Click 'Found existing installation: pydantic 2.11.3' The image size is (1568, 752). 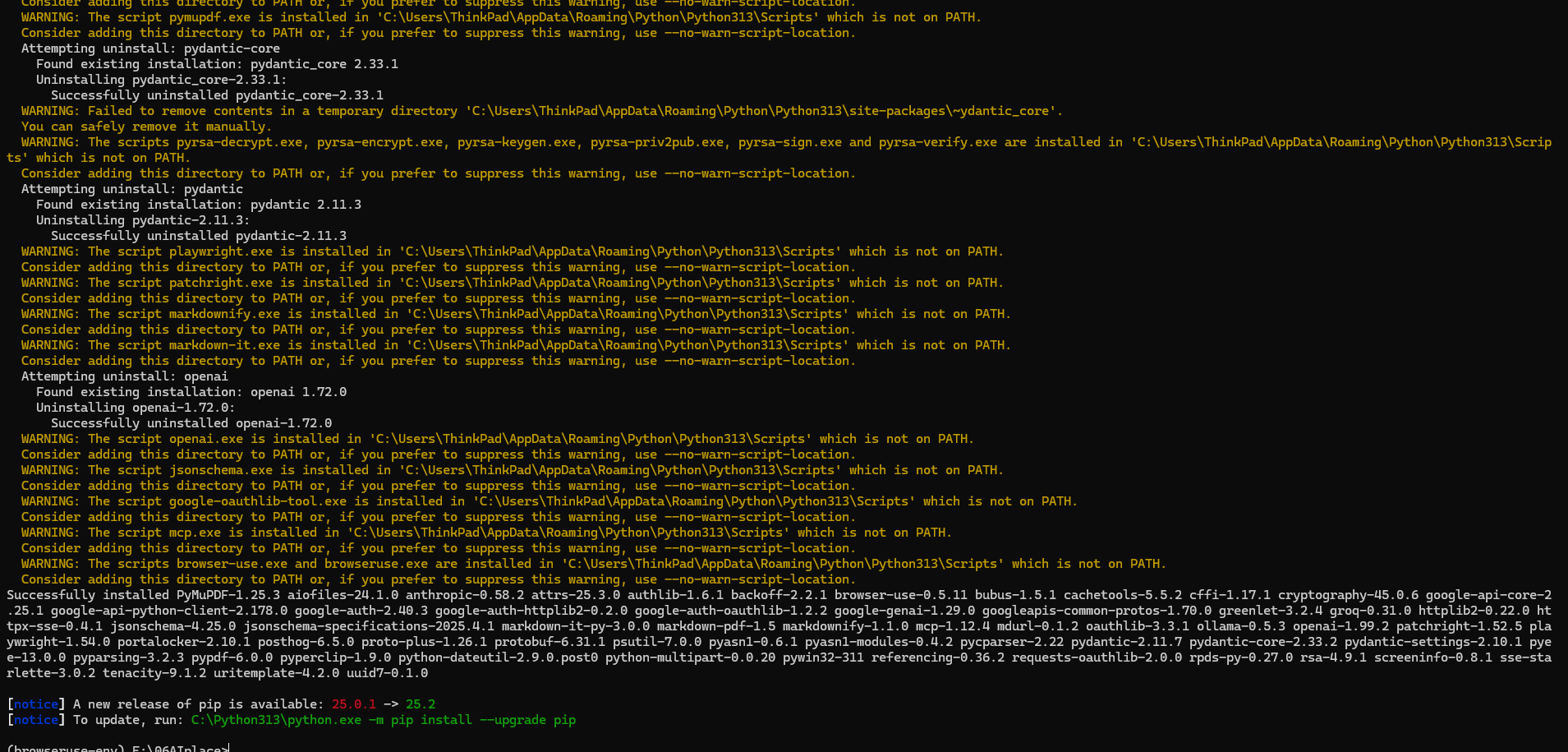199,205
